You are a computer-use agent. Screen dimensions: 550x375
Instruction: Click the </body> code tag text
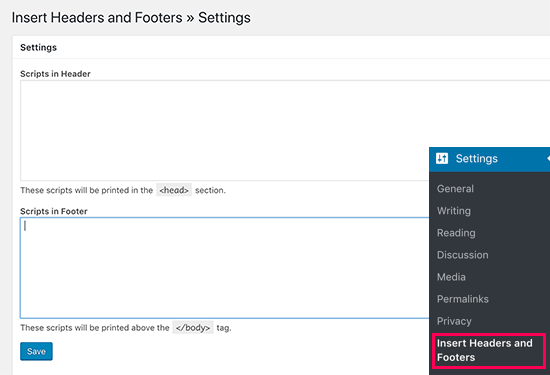coord(193,328)
